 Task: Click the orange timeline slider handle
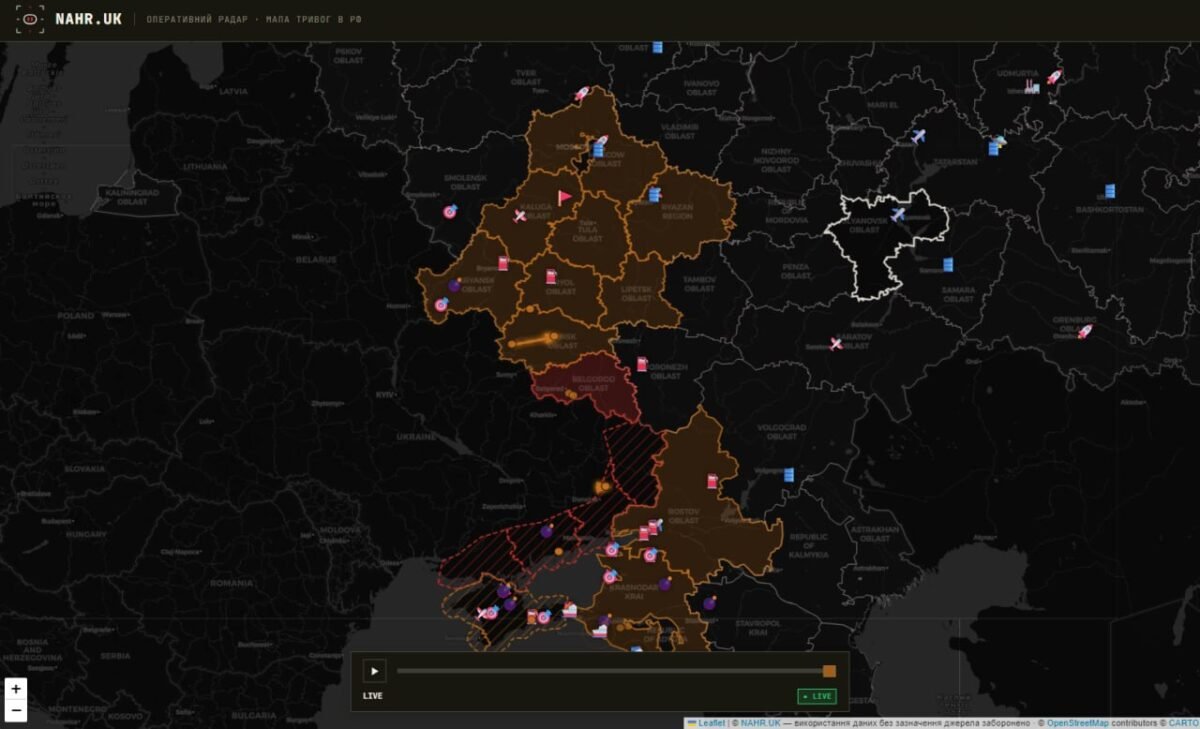pyautogui.click(x=829, y=671)
